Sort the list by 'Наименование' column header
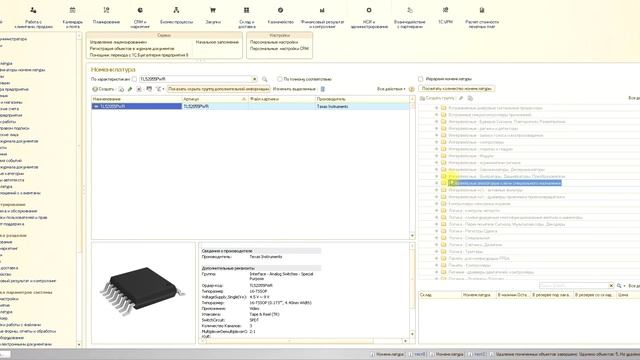The image size is (640, 360). pyautogui.click(x=136, y=99)
